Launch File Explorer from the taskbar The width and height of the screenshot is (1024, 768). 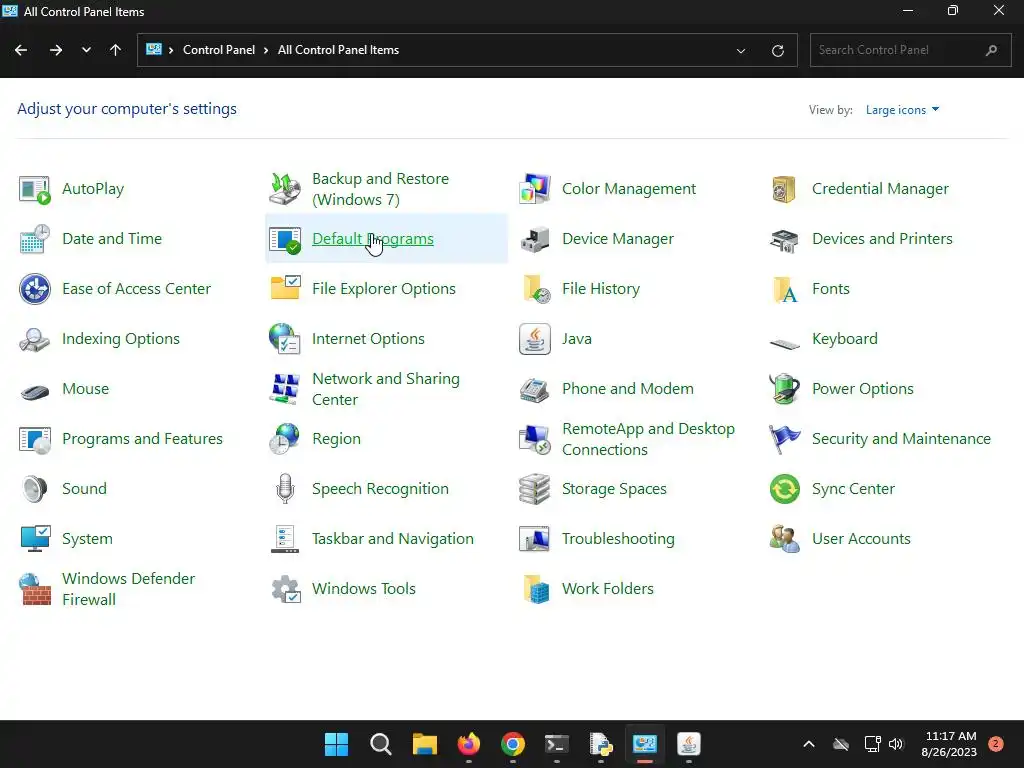click(424, 744)
